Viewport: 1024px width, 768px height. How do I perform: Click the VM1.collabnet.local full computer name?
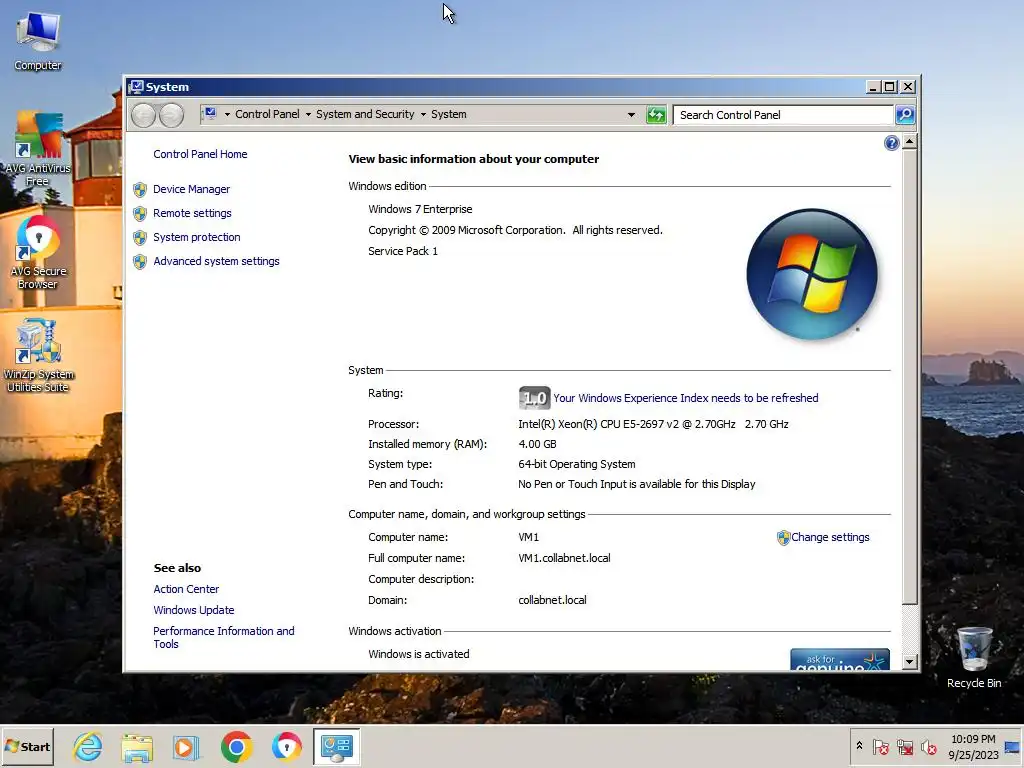(x=564, y=558)
